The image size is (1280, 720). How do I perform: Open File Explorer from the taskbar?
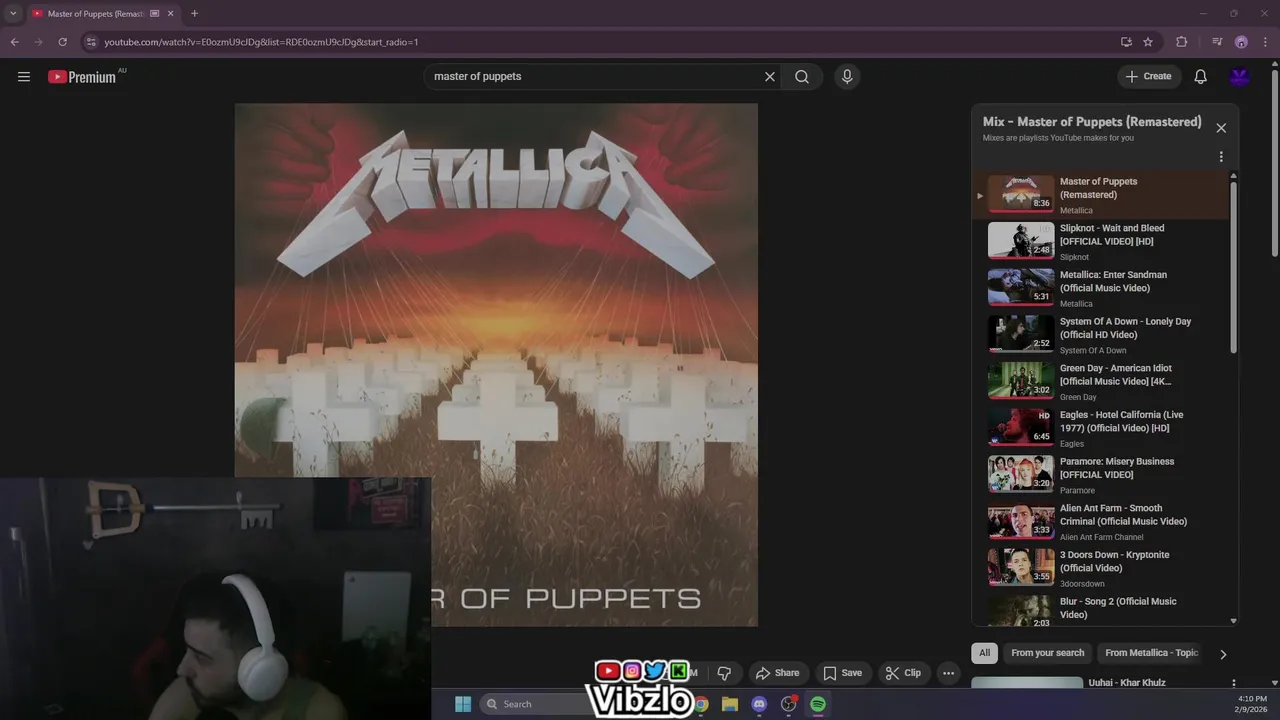coord(730,704)
